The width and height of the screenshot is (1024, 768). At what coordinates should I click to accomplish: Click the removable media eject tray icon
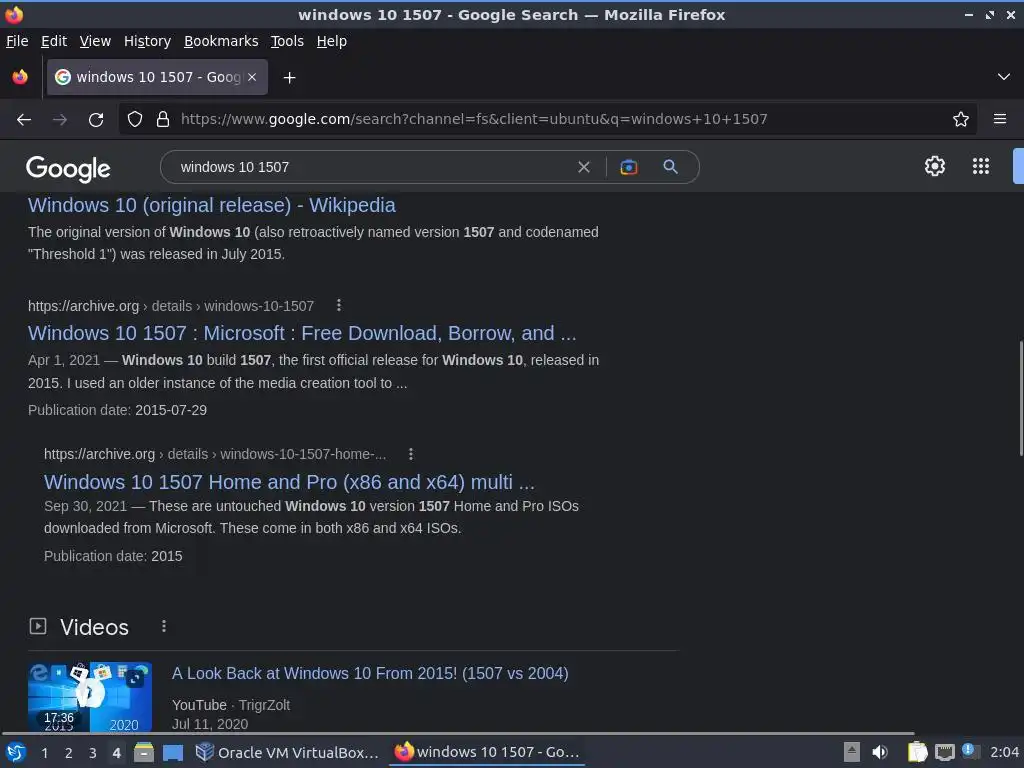coord(851,752)
